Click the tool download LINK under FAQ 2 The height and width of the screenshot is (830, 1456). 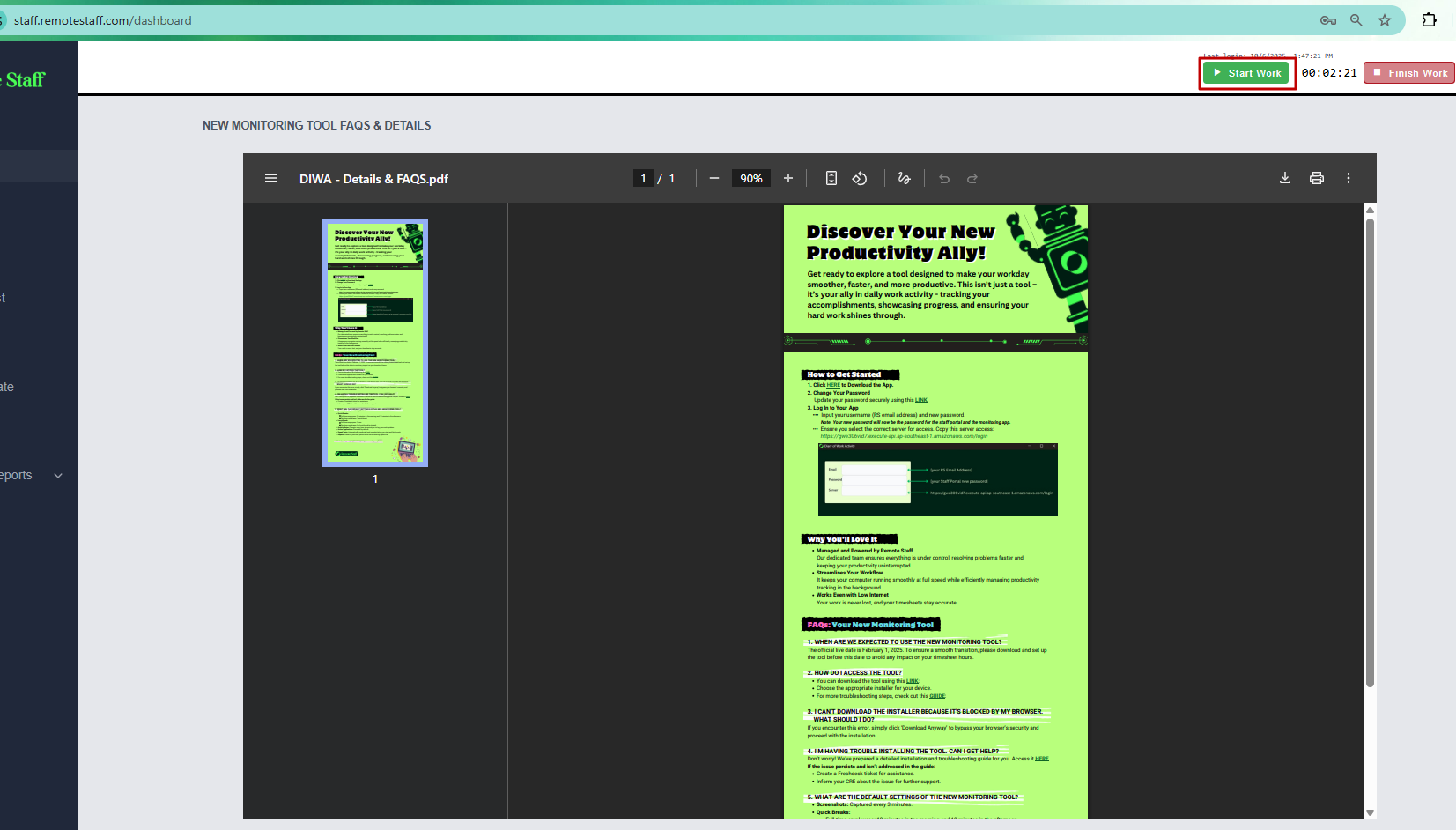pos(912,681)
